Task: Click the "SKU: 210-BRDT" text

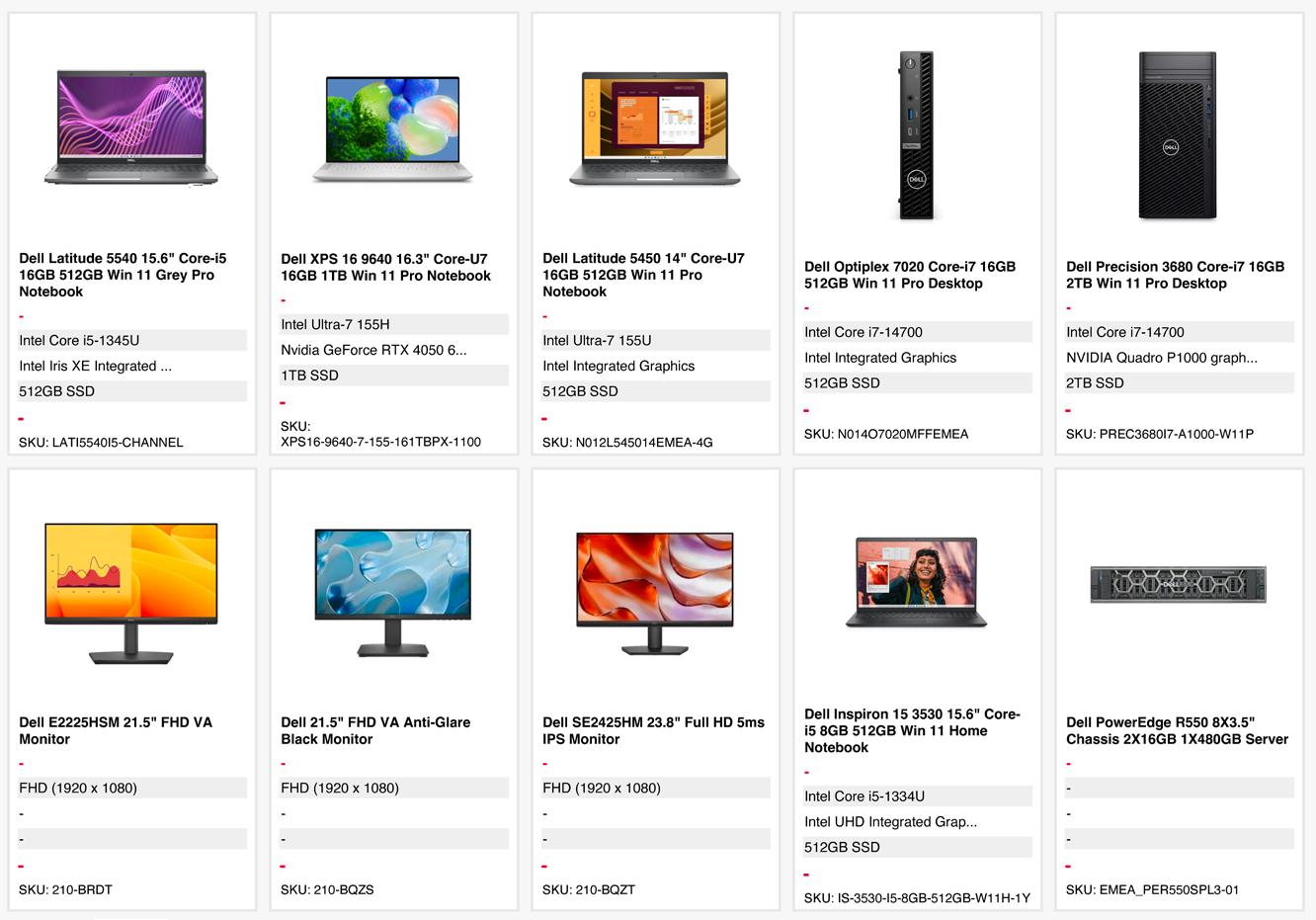Action: (x=65, y=889)
